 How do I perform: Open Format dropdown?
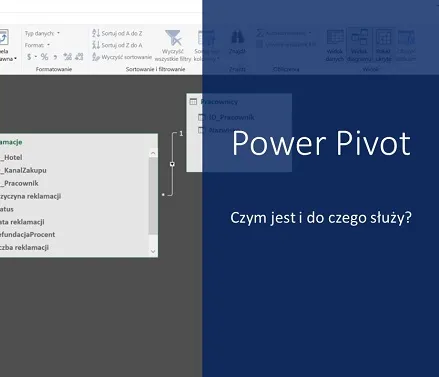tap(37, 45)
